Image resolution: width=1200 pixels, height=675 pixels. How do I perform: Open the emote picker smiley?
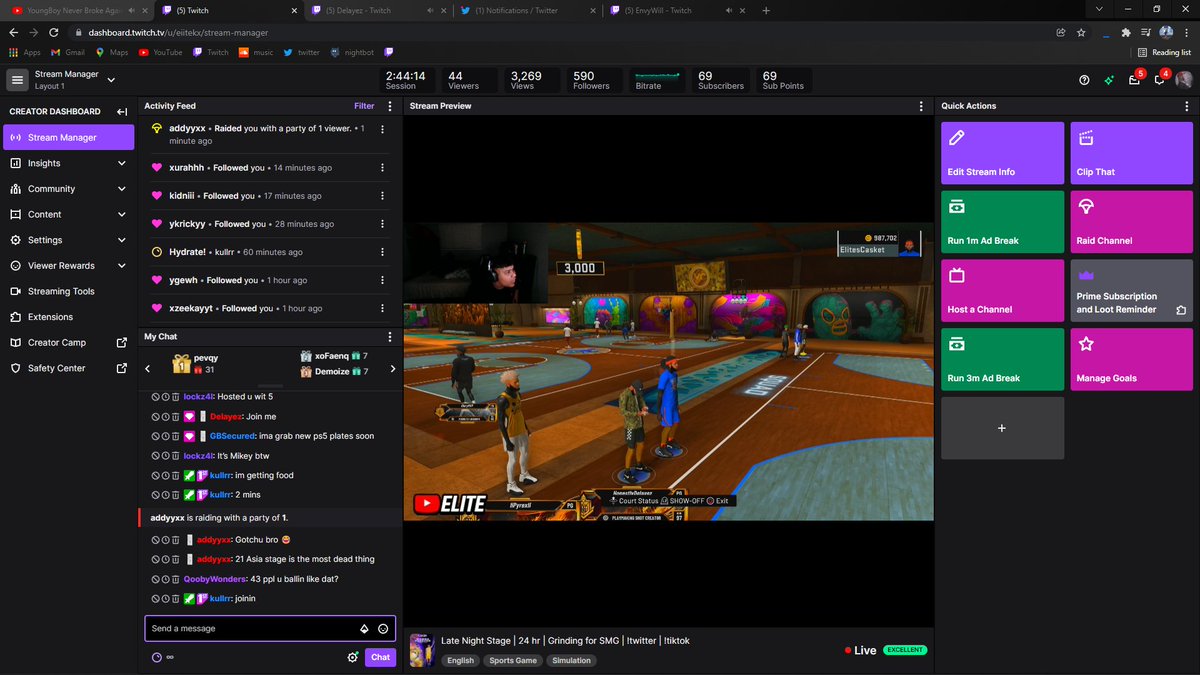coord(383,629)
